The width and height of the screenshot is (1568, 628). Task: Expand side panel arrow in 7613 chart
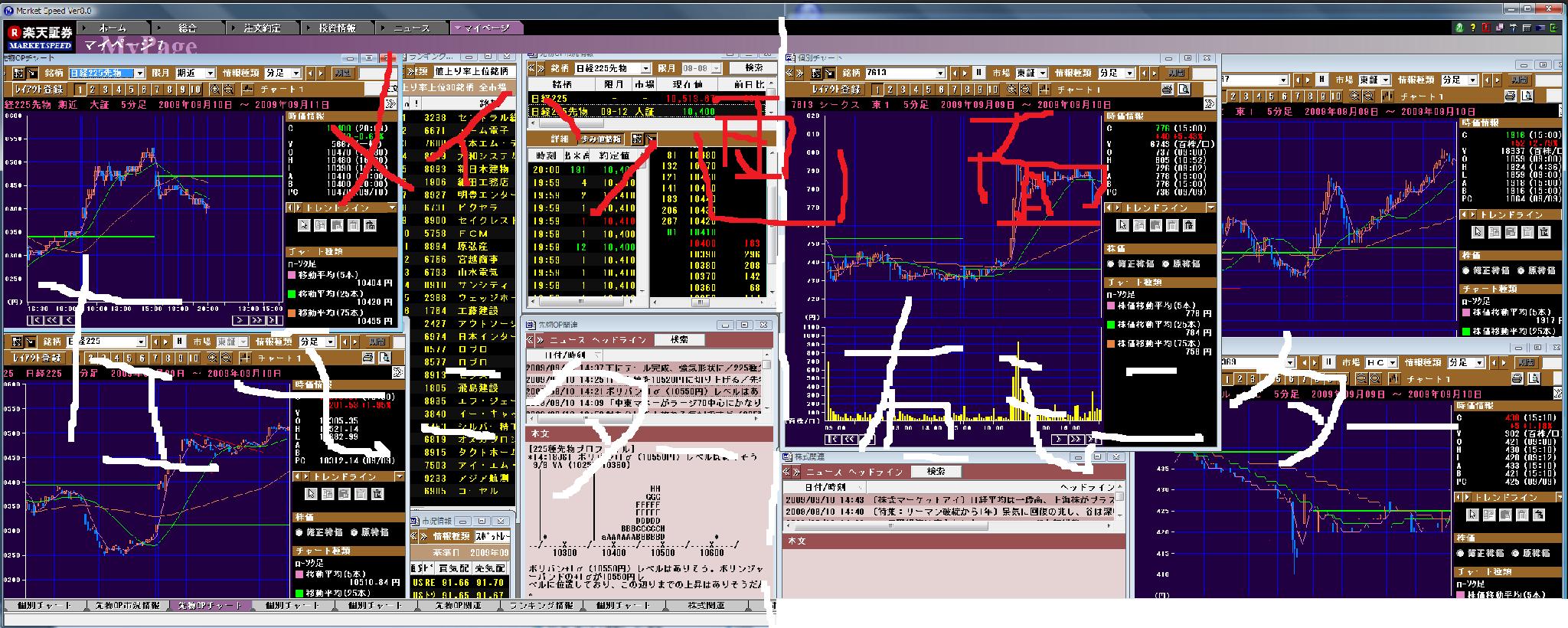[1210, 104]
